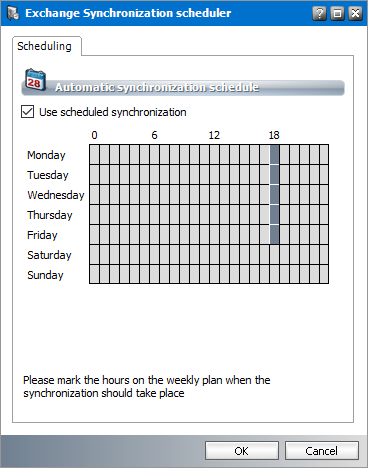Click the Automatic synchronization schedule banner
The height and width of the screenshot is (468, 368).
click(183, 87)
